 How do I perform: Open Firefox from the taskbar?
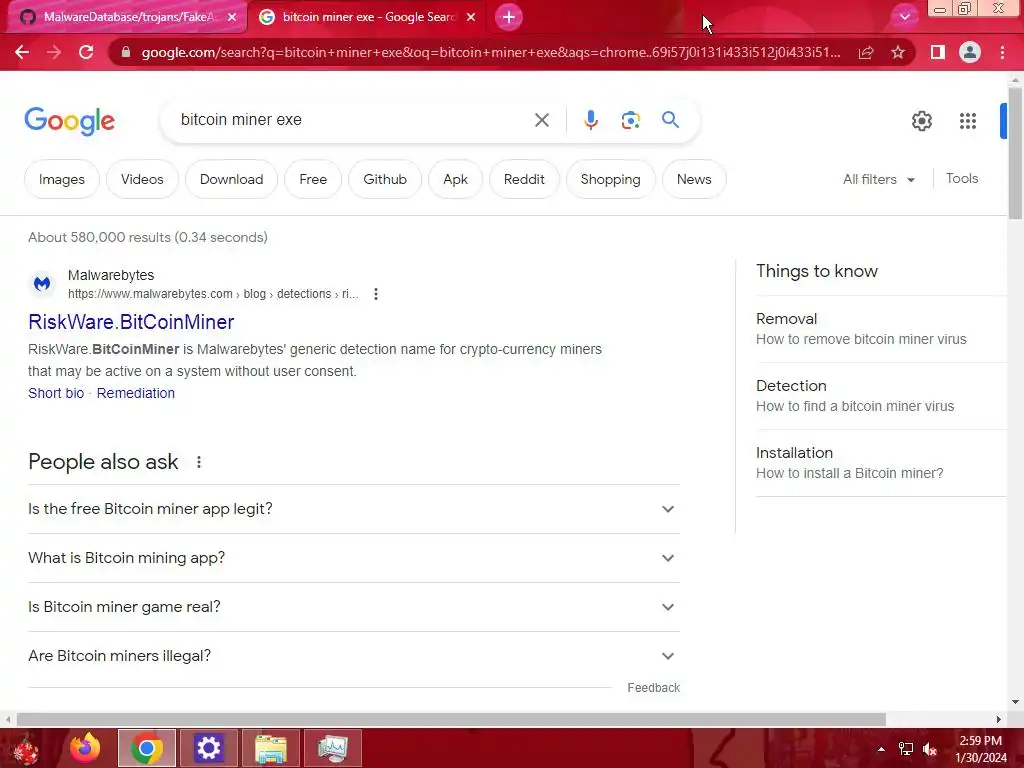tap(85, 748)
